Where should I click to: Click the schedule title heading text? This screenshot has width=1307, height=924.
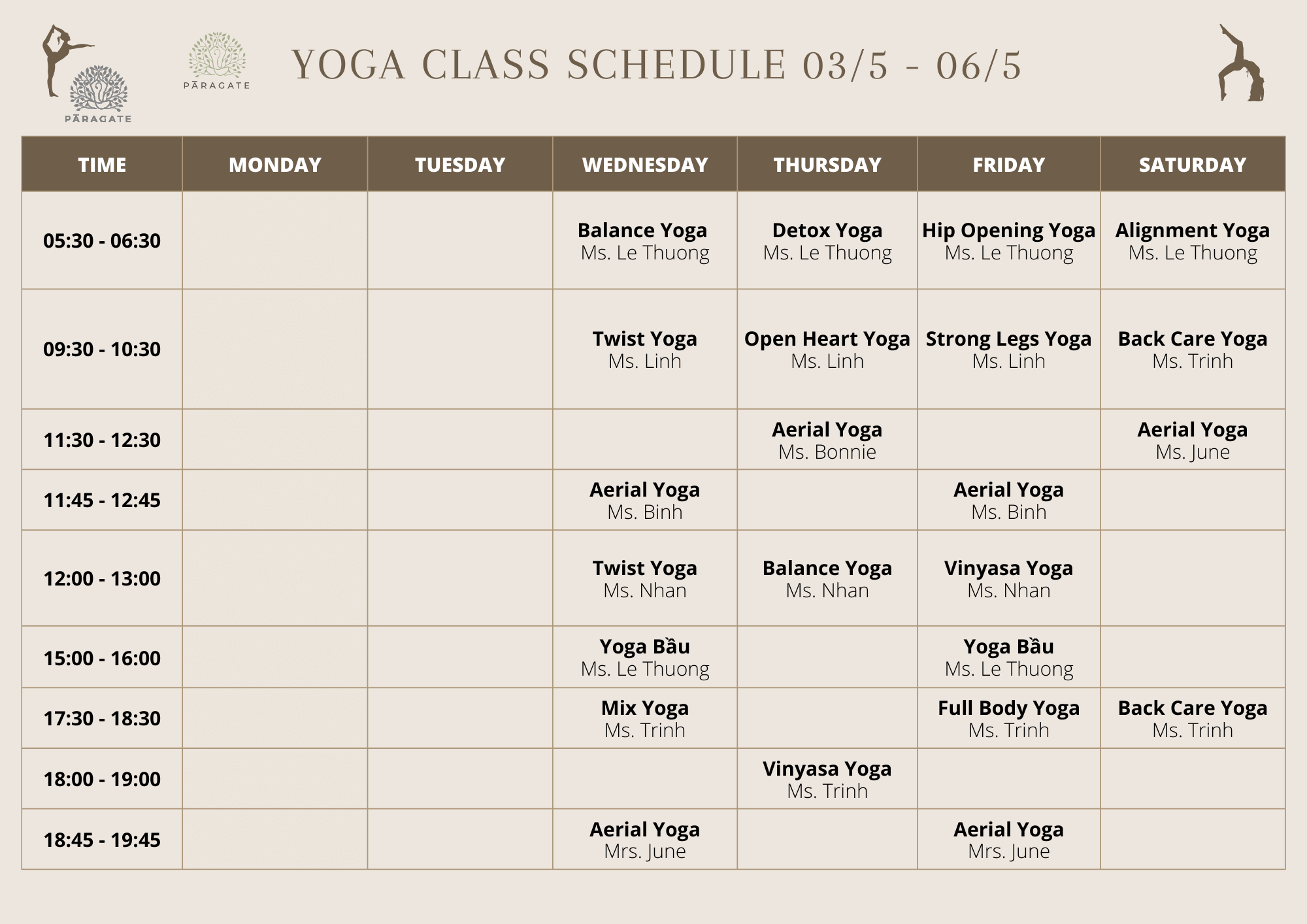pyautogui.click(x=656, y=65)
